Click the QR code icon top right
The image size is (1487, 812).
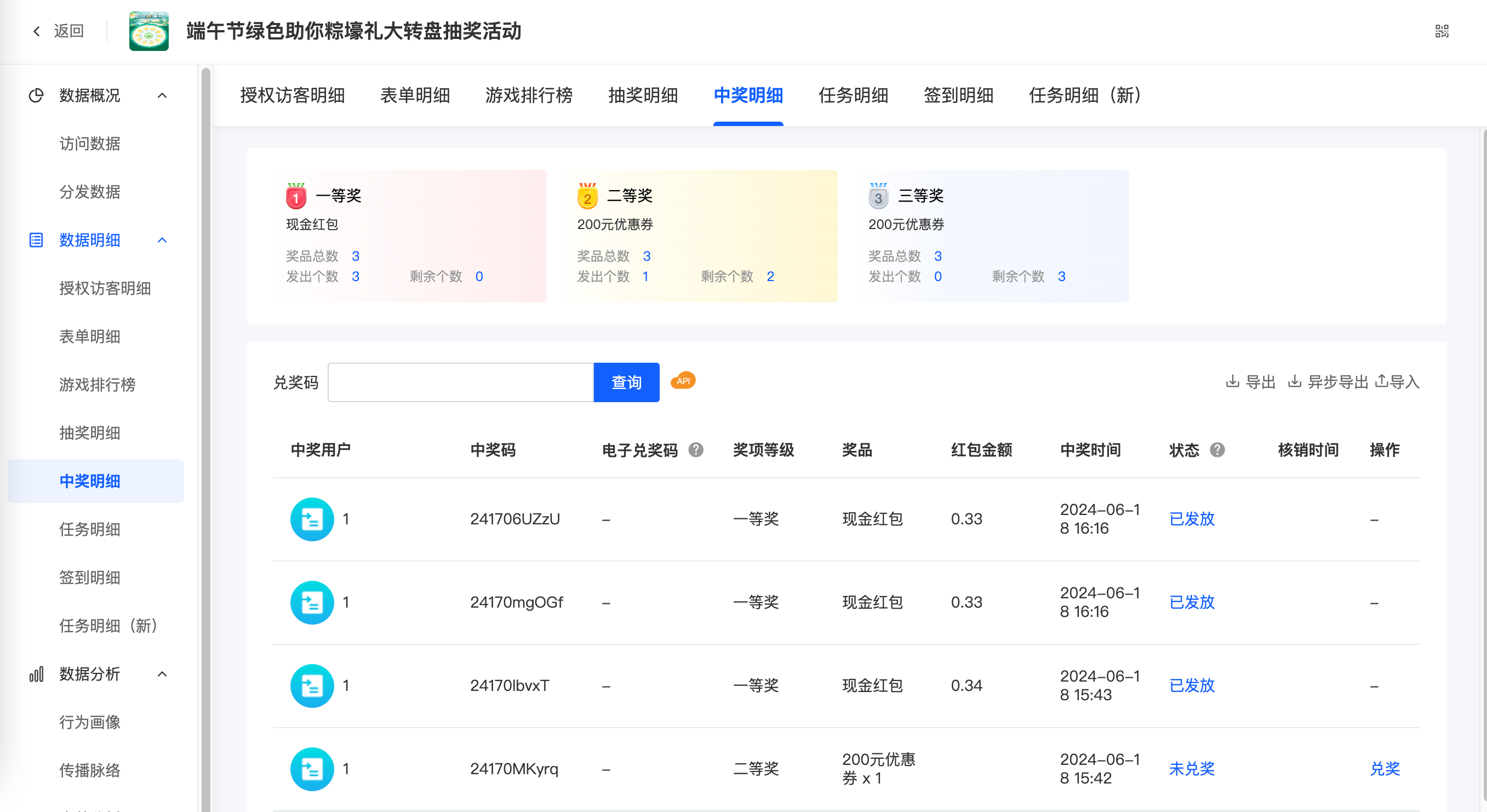coord(1442,31)
